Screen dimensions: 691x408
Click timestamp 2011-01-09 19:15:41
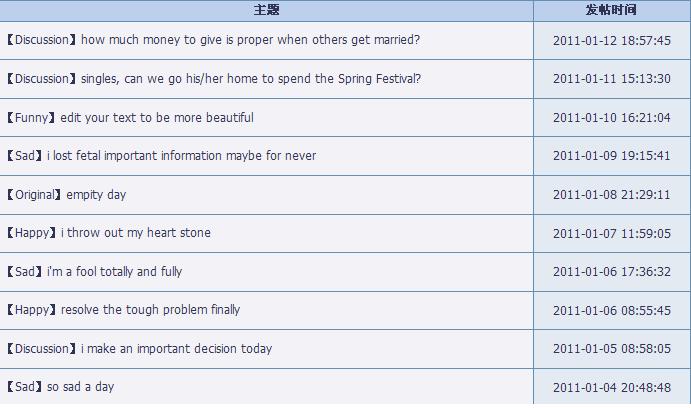coord(611,156)
